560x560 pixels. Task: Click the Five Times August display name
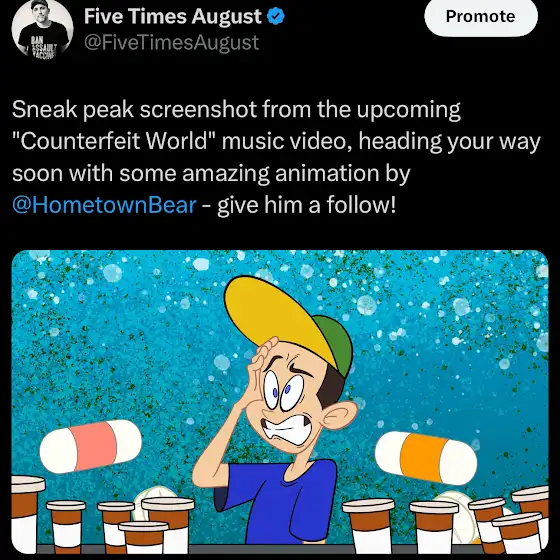click(x=173, y=16)
